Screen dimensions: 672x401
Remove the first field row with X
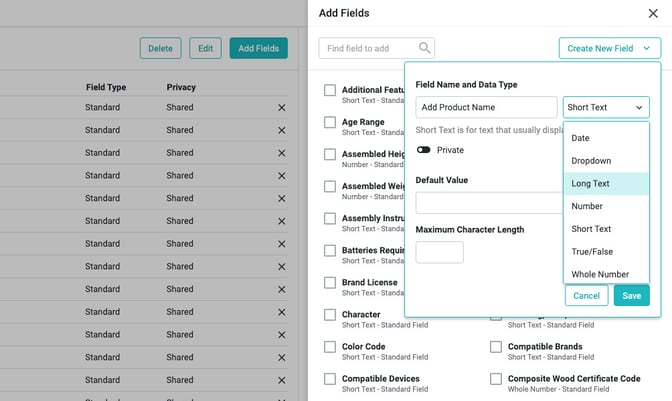pyautogui.click(x=281, y=107)
